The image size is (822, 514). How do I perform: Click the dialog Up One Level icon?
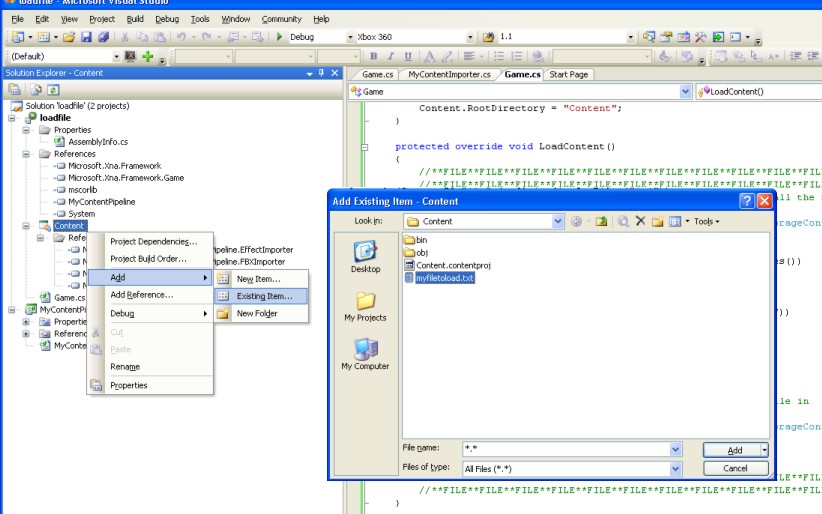click(x=601, y=221)
